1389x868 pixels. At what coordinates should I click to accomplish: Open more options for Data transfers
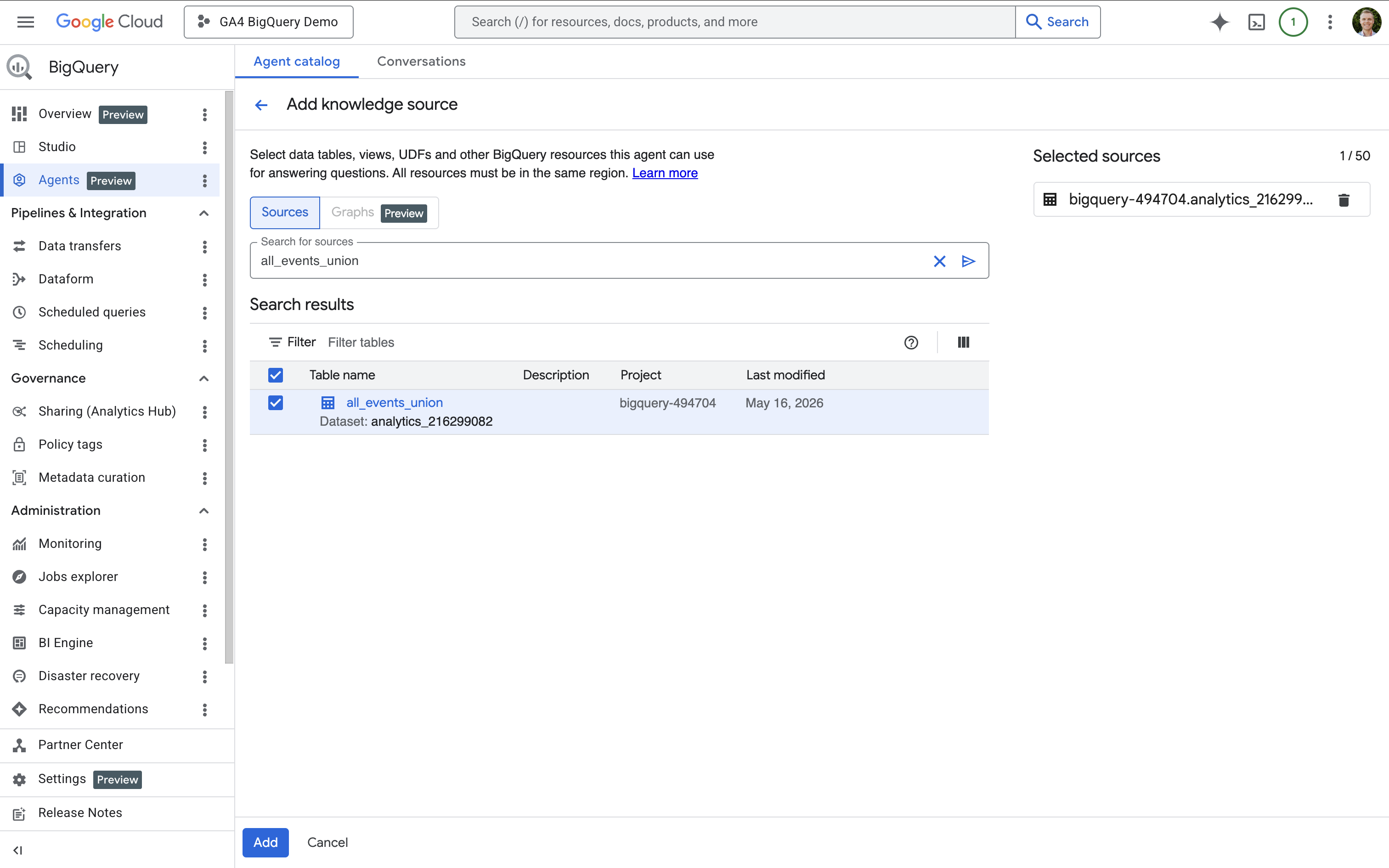[x=204, y=247]
